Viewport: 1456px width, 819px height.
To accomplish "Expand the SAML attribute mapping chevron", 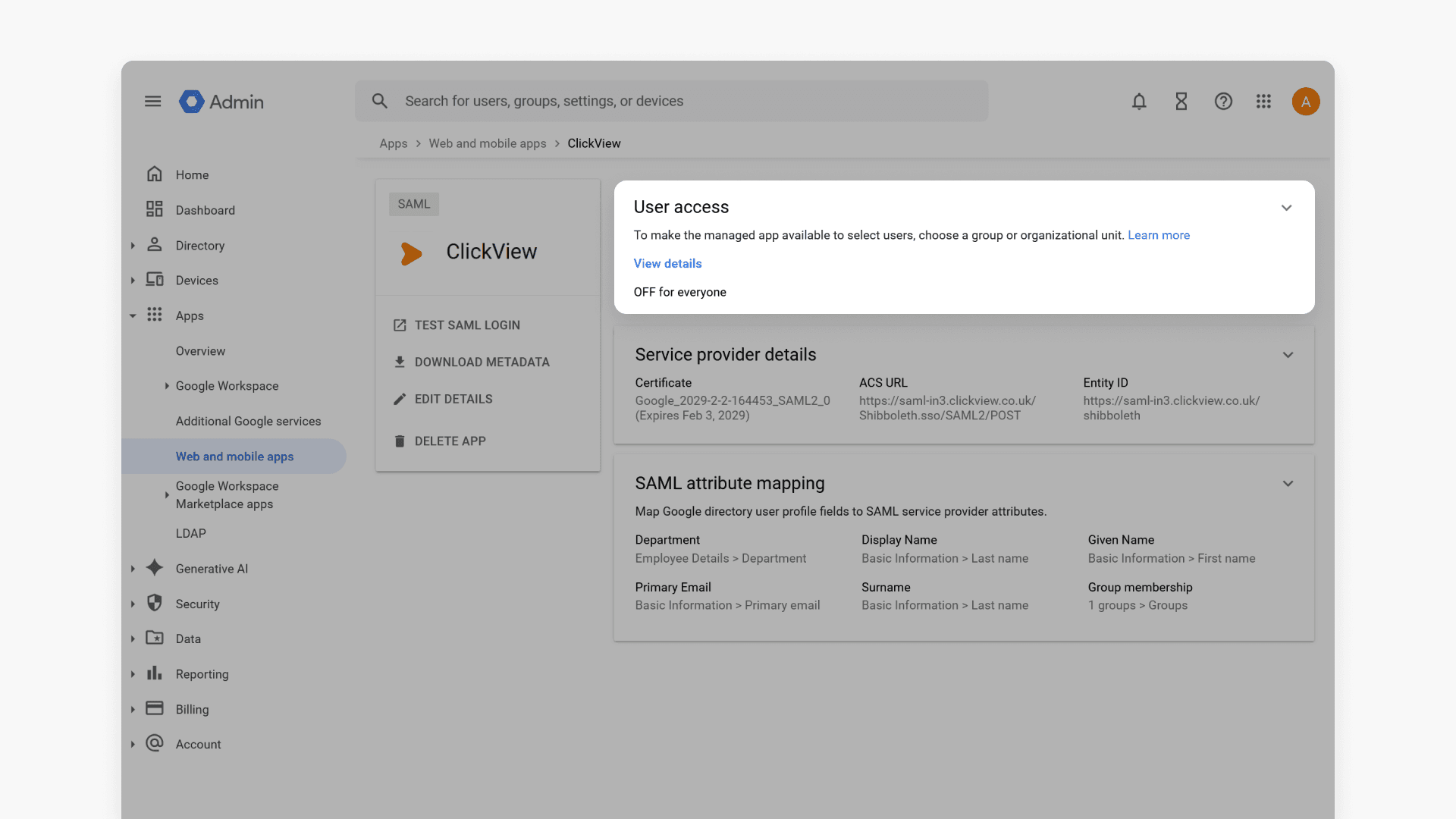I will pos(1288,484).
